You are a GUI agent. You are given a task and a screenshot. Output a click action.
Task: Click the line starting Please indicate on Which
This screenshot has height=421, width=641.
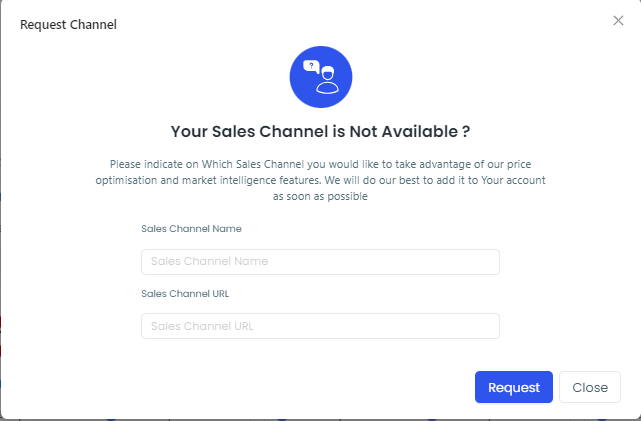click(320, 164)
